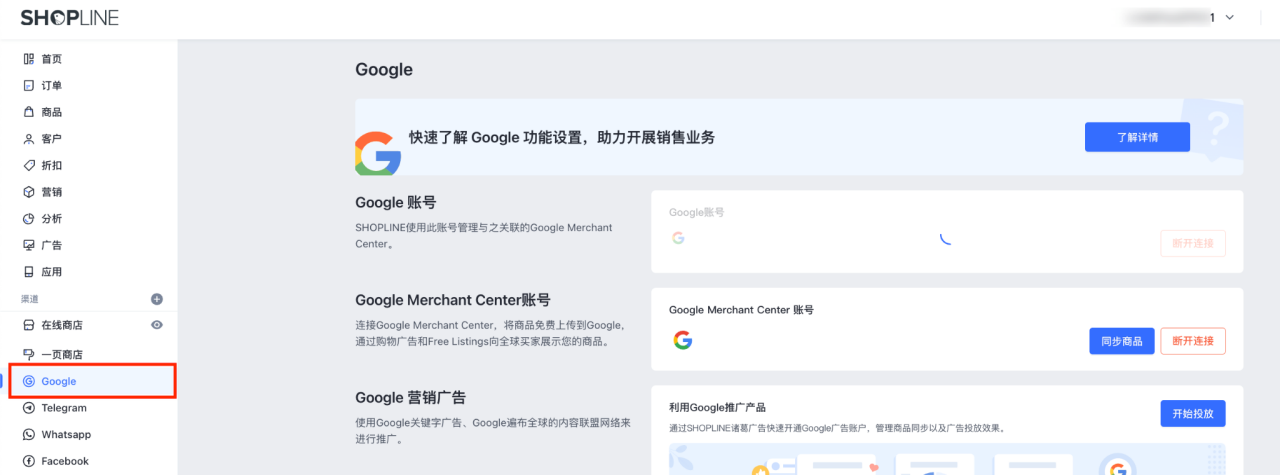Open the 折扣 discount tag icon
Viewport: 1280px width, 475px height.
pos(29,165)
